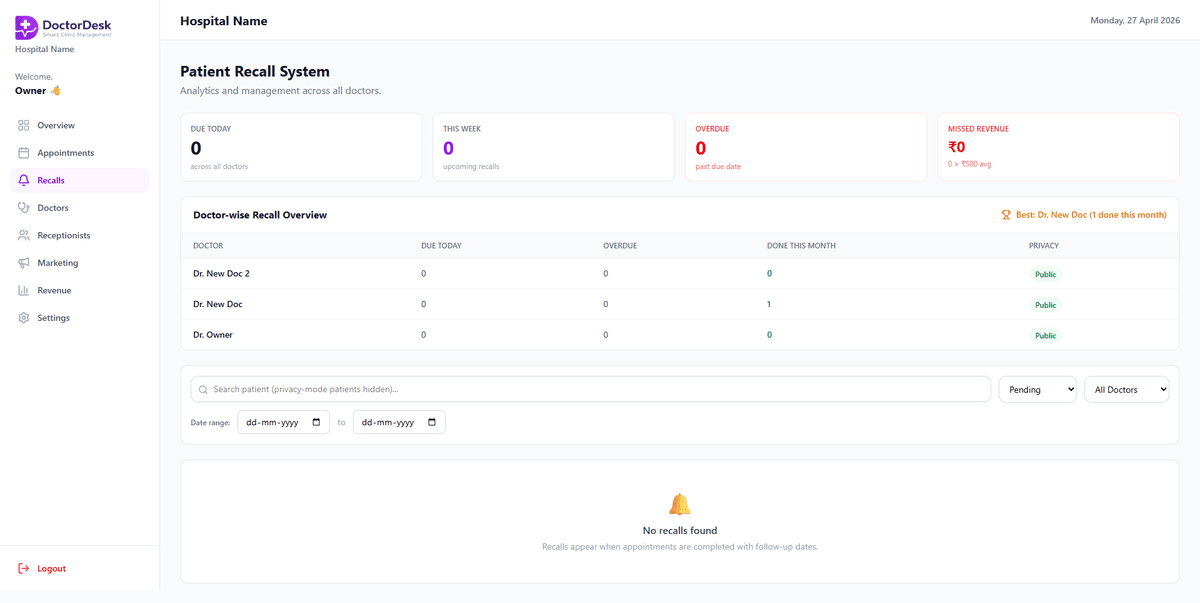Click the Settings gear icon
This screenshot has height=603, width=1200.
[x=24, y=318]
